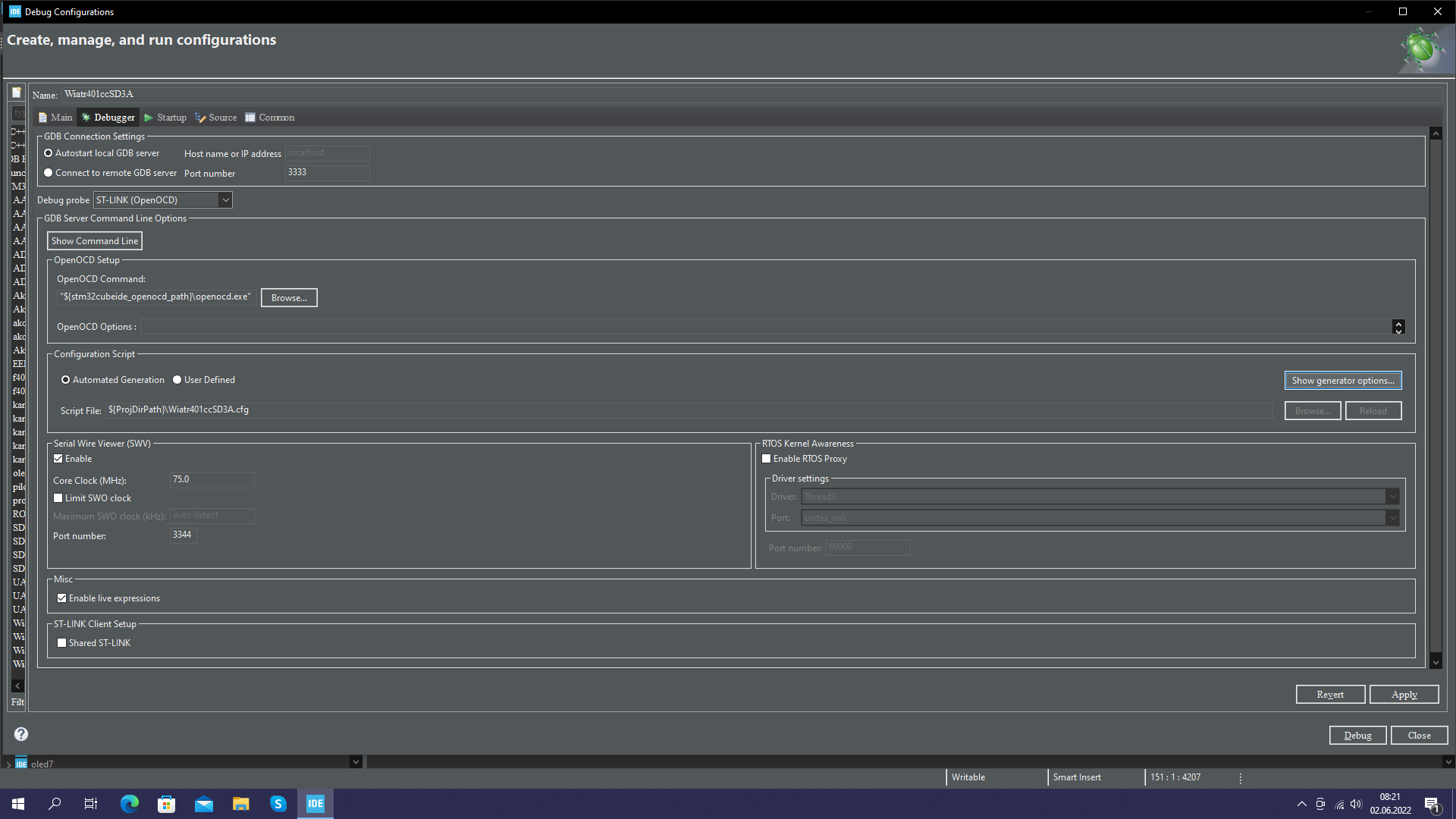Click the Writable status bar entry
1456x819 pixels.
pyautogui.click(x=968, y=777)
